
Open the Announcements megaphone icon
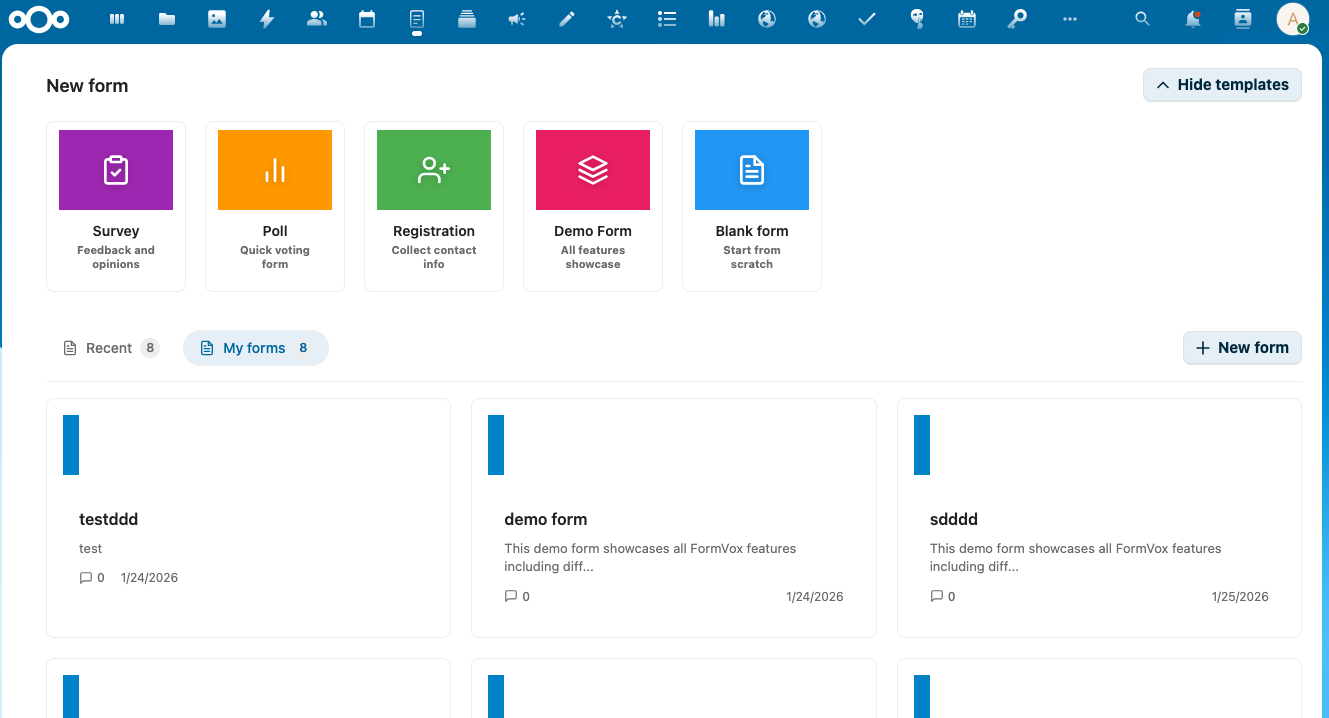pyautogui.click(x=517, y=19)
